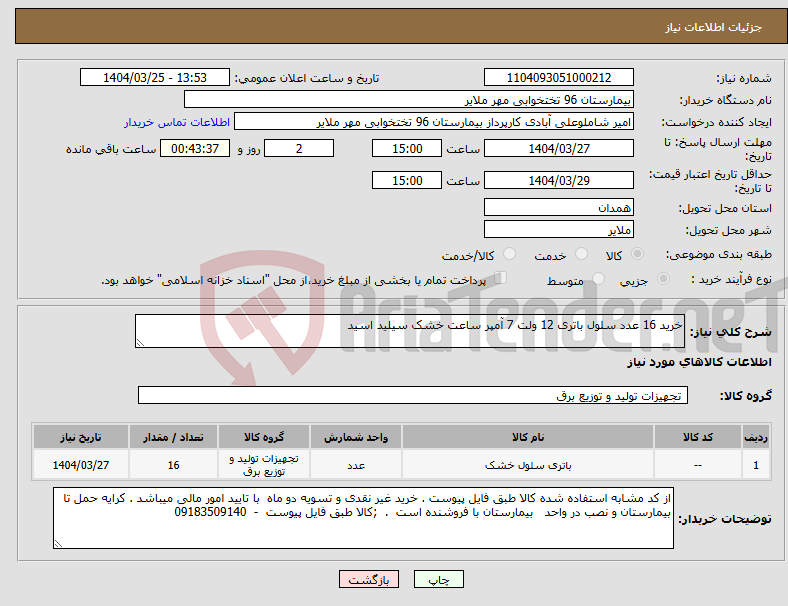Click the unit cell عدد
788x606 pixels.
coord(356,465)
